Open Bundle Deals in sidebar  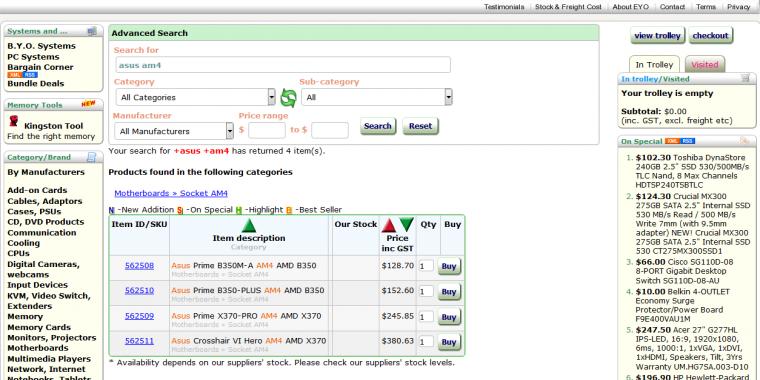(36, 83)
